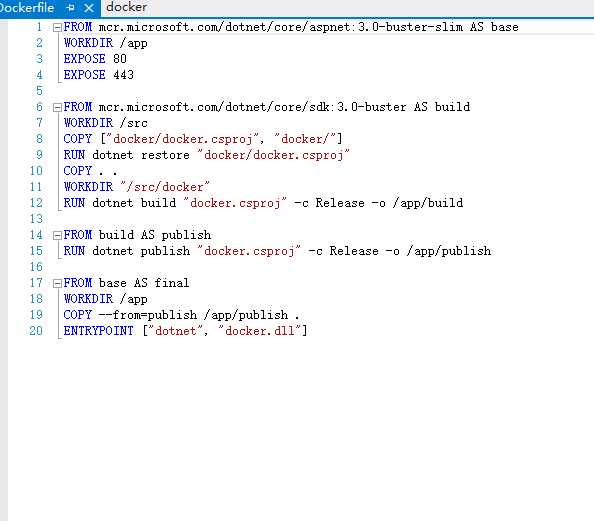This screenshot has height=521, width=594.
Task: Collapse the FROM build AS publish block
Action: (57, 236)
